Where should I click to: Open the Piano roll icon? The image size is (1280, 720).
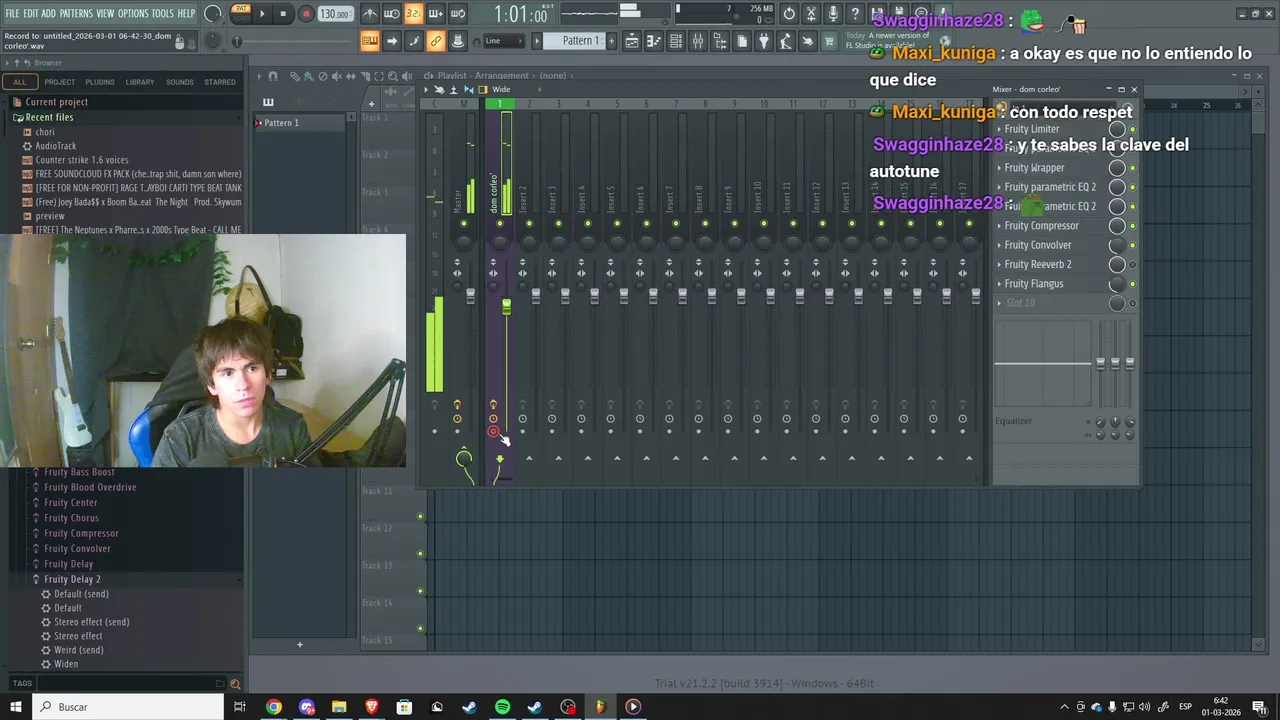pos(654,41)
